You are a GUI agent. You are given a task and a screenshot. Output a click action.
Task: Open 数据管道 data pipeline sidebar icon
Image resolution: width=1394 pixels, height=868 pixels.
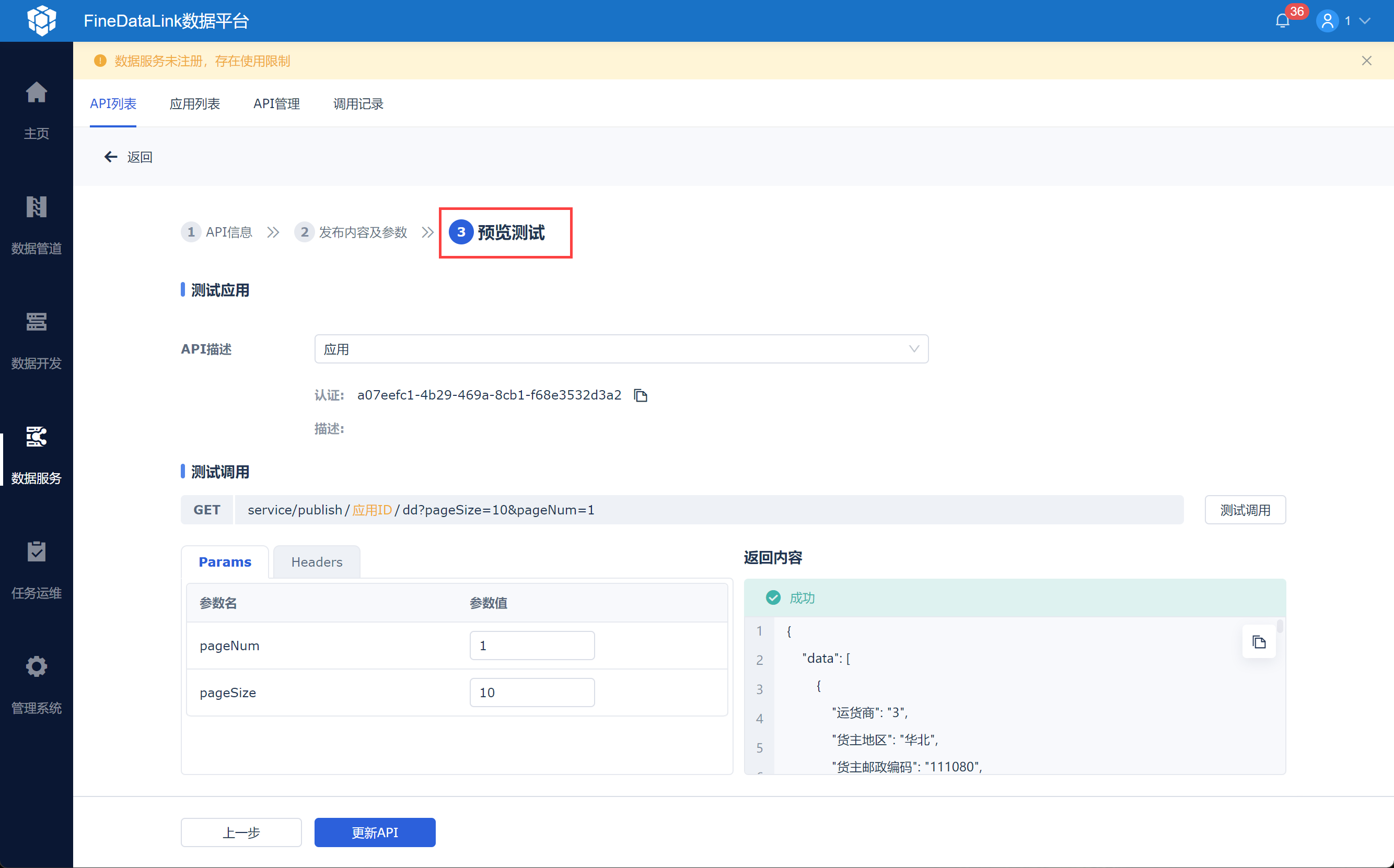point(36,208)
